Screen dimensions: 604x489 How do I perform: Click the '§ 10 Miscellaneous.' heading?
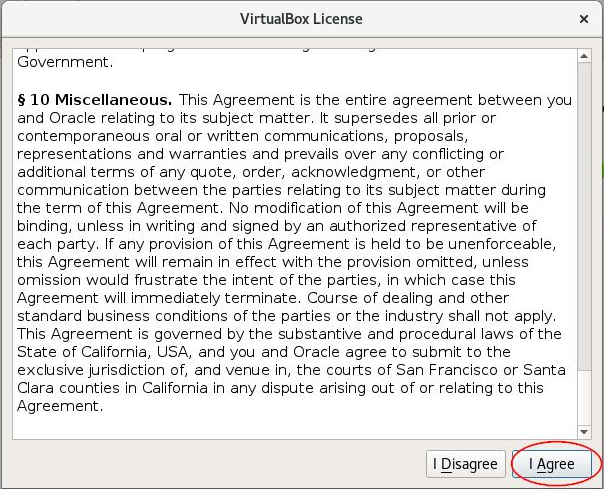click(x=96, y=100)
